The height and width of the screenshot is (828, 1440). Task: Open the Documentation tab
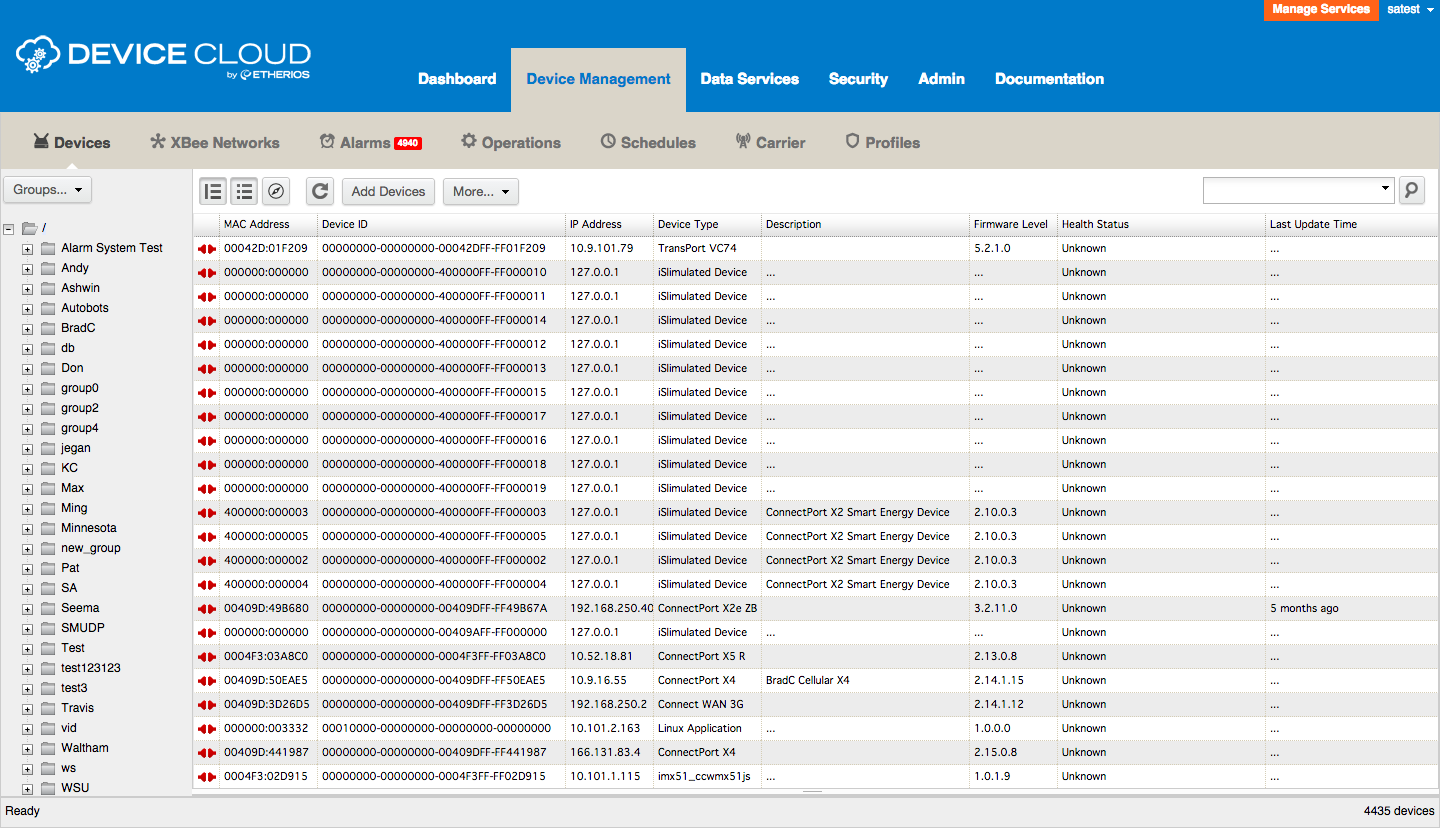point(1049,79)
